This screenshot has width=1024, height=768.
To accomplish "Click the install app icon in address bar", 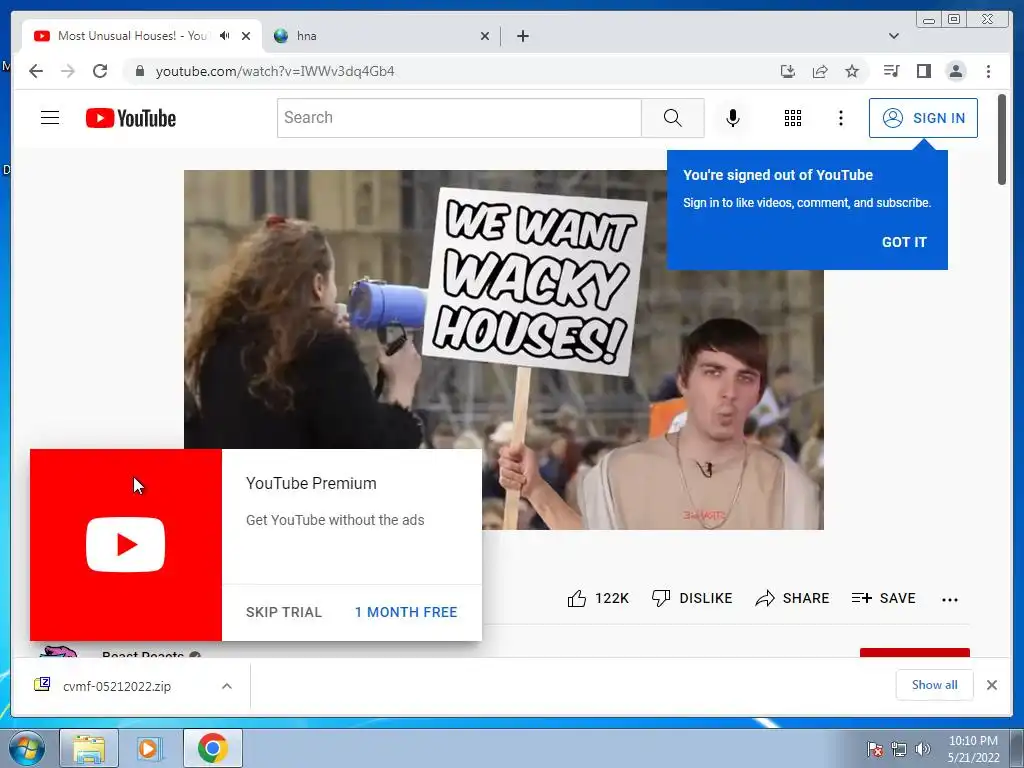I will [788, 71].
